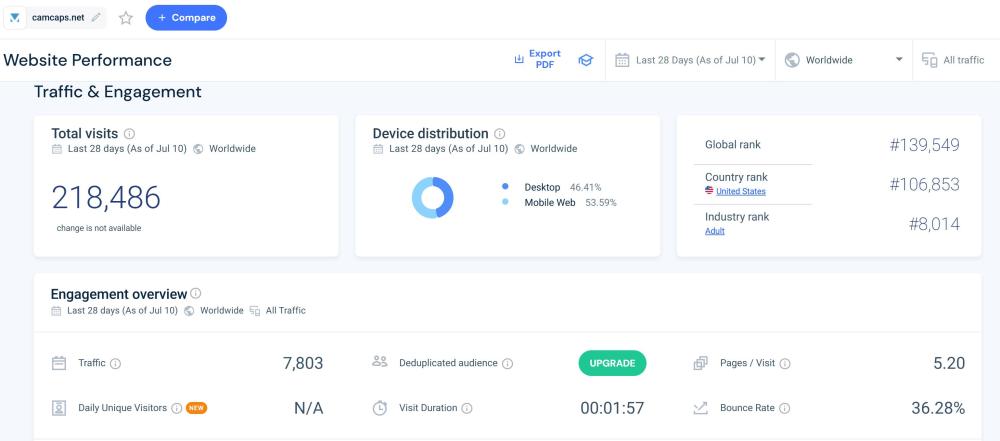Open the Adult industry rank link
The width and height of the screenshot is (1000, 441).
(715, 231)
